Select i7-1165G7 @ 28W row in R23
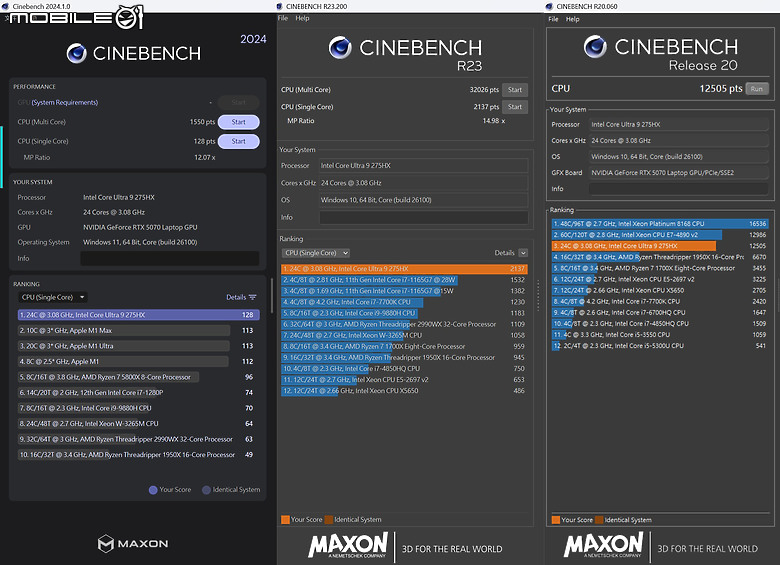This screenshot has height=565, width=780. pos(404,280)
